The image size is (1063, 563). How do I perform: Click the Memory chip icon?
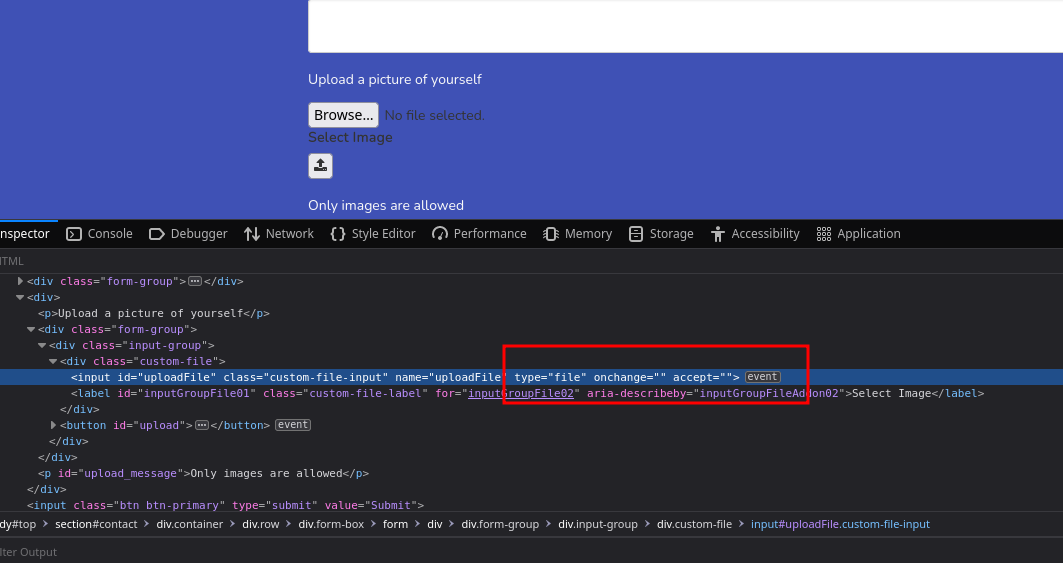[x=550, y=234]
